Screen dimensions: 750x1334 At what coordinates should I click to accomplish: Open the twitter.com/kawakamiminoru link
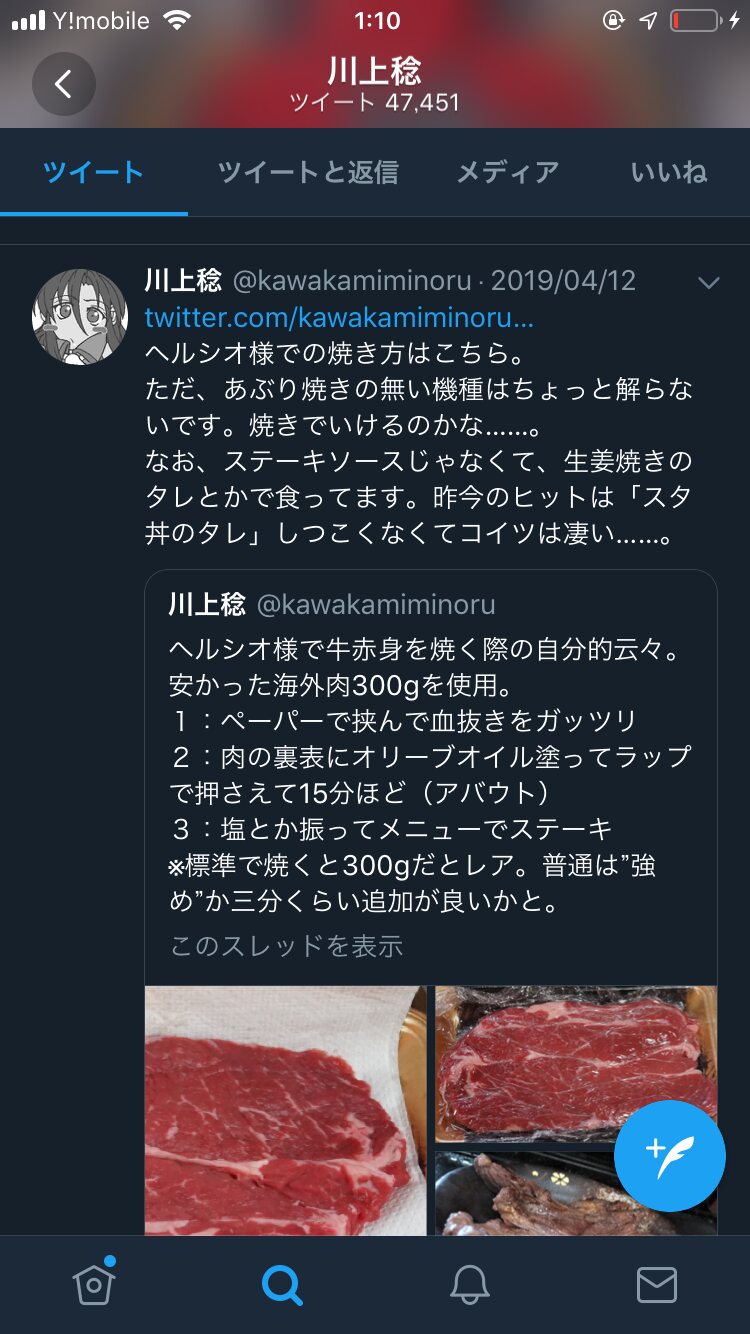(339, 318)
